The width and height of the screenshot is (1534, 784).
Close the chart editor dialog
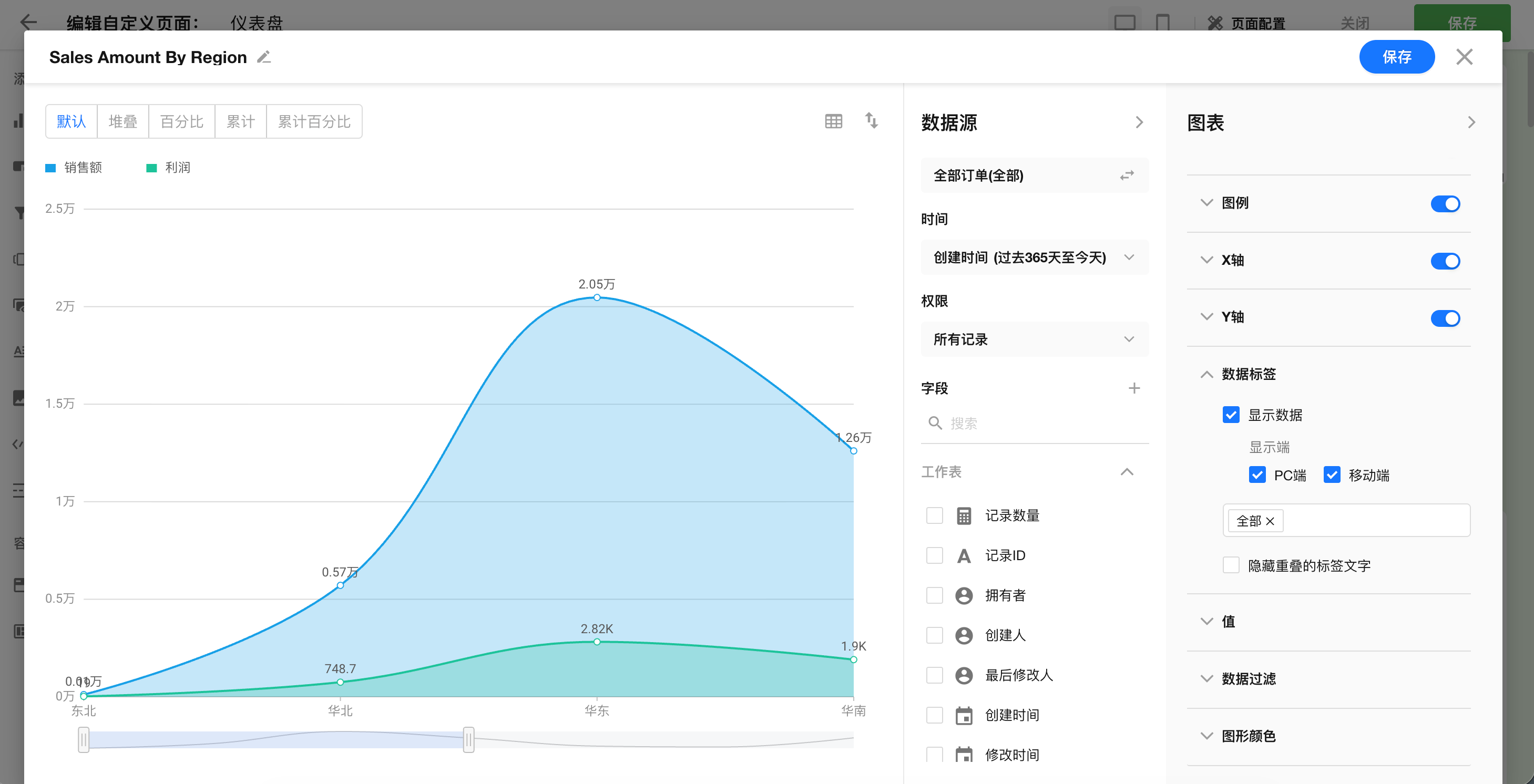pyautogui.click(x=1464, y=57)
